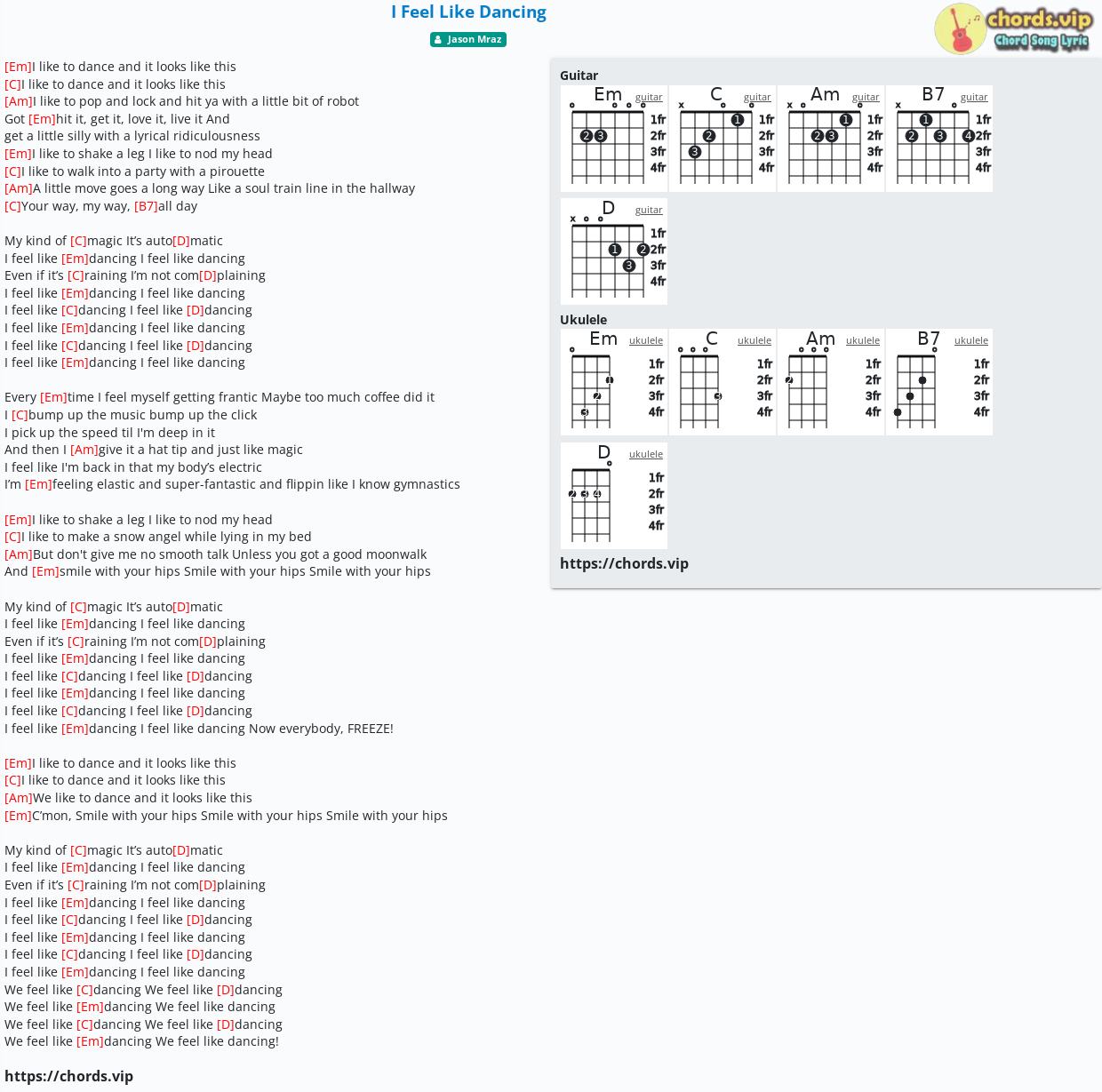Screen dimensions: 1102x1092
Task: Click [Em] in 'C'mon, Smile with your hips' line
Action: point(18,816)
